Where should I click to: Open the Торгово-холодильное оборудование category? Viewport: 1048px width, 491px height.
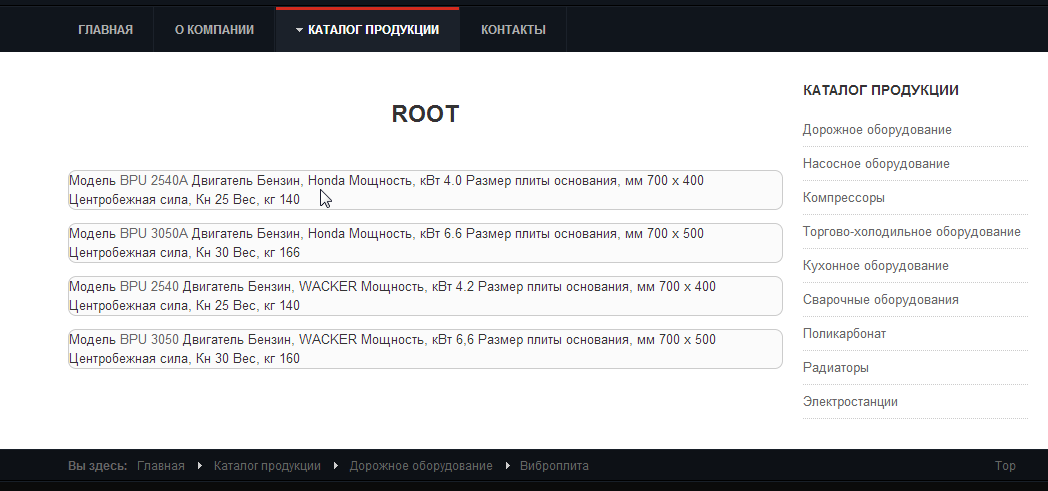click(912, 232)
